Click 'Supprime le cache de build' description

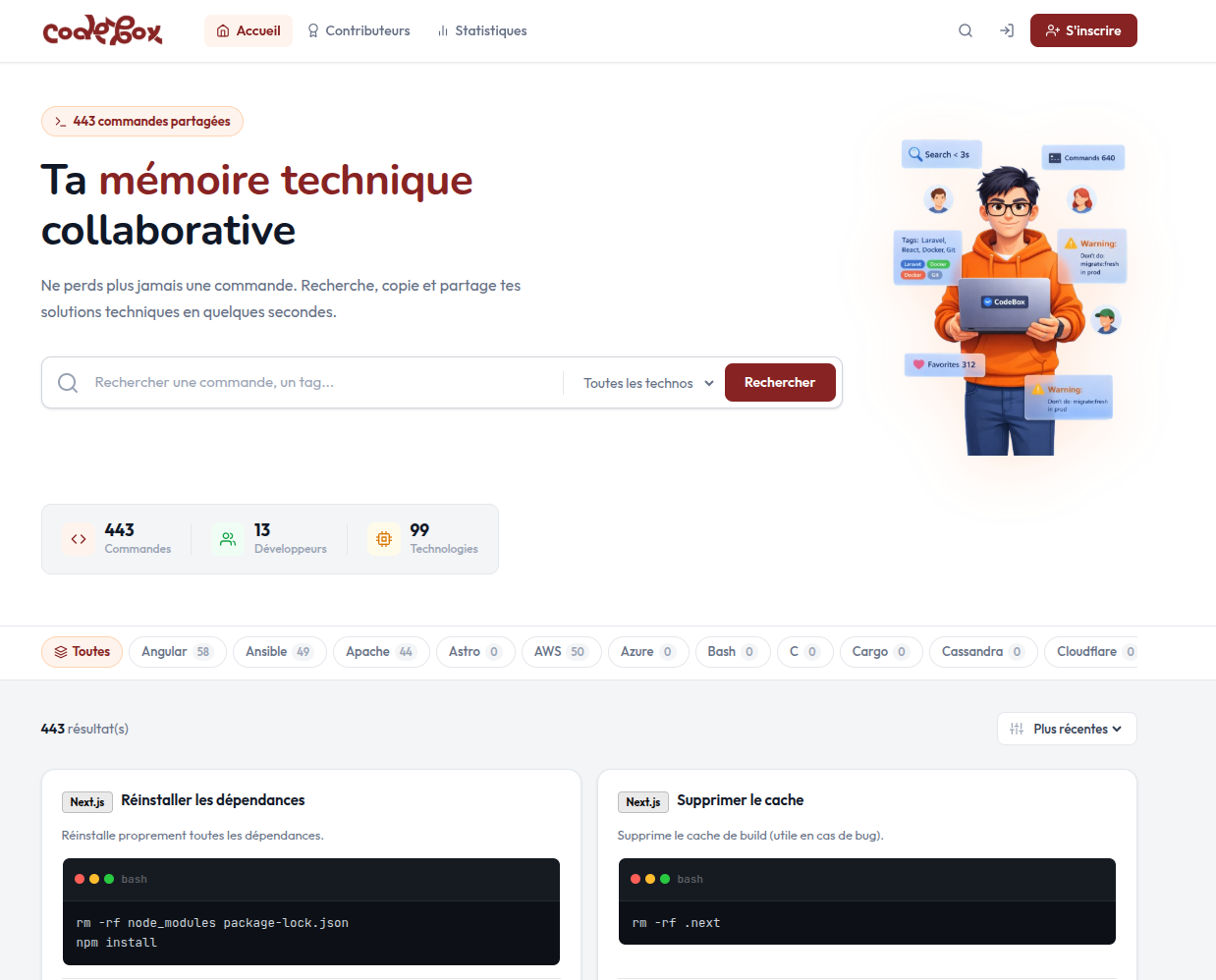(750, 836)
